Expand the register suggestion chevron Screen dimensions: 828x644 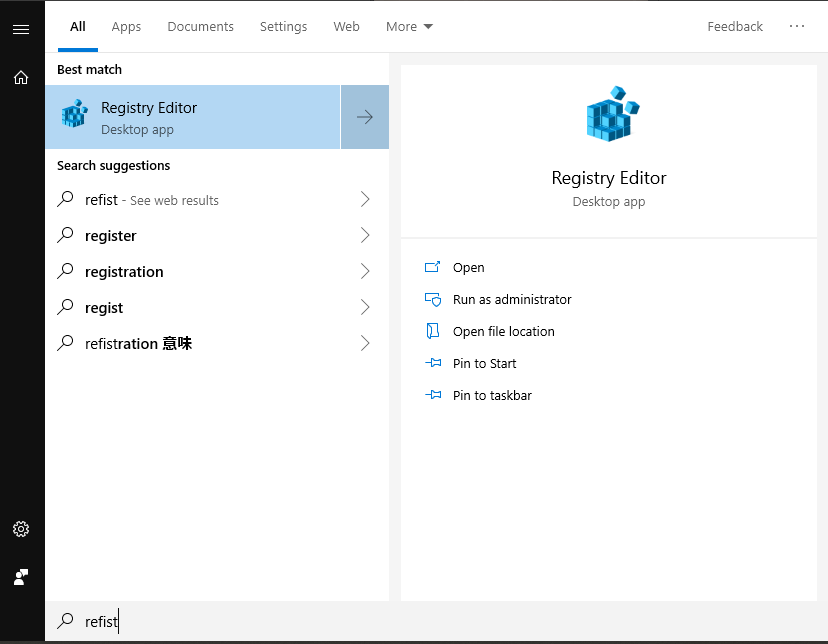365,235
